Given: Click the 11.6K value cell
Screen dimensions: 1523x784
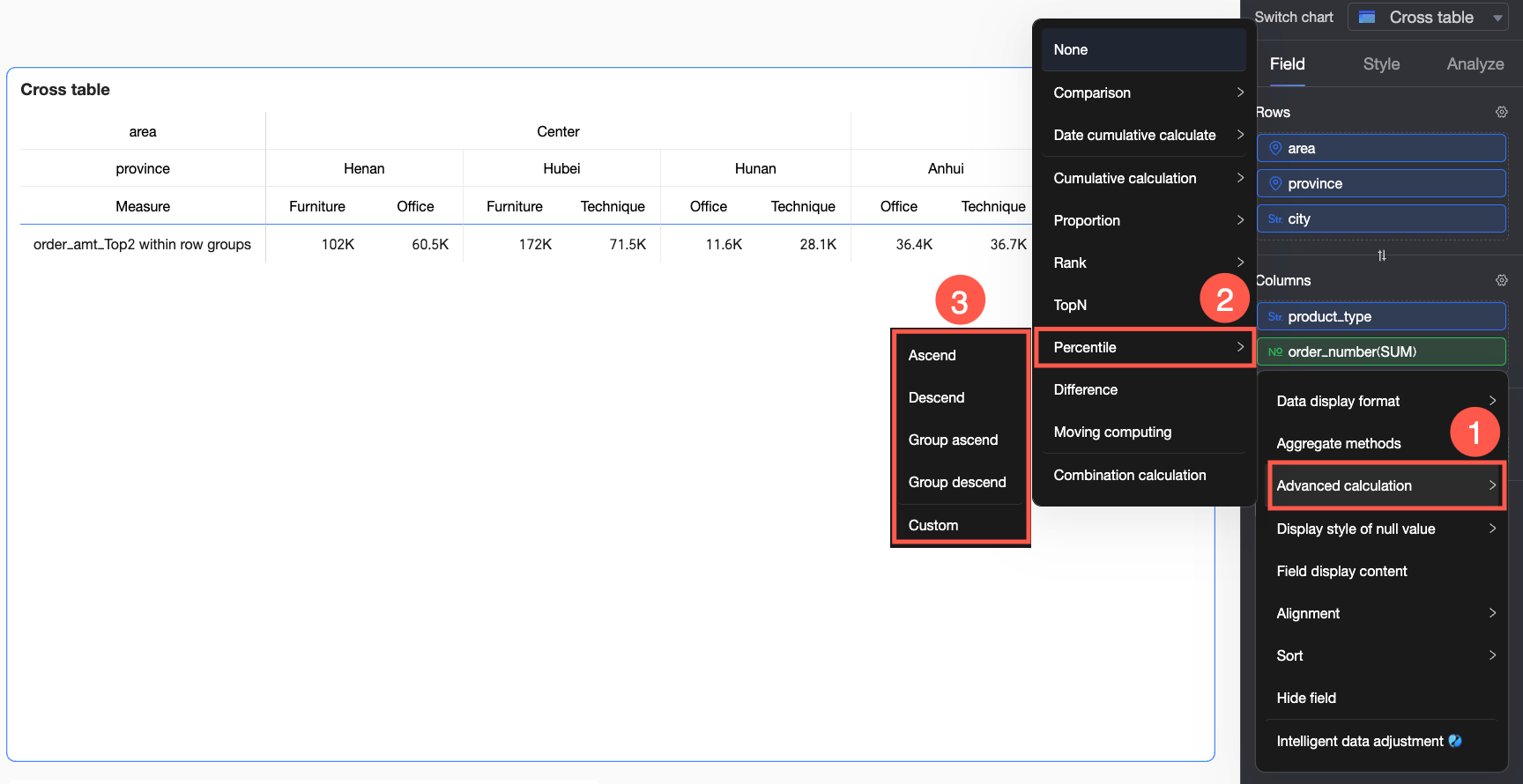Looking at the screenshot, I should (724, 244).
